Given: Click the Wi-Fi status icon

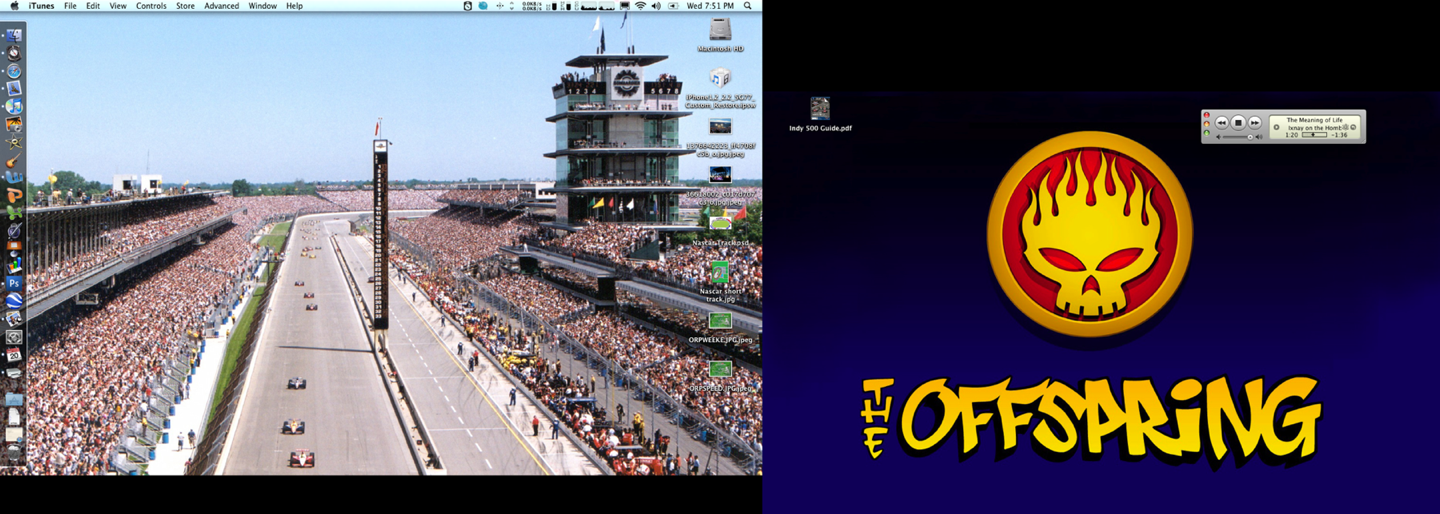Looking at the screenshot, I should click(640, 6).
